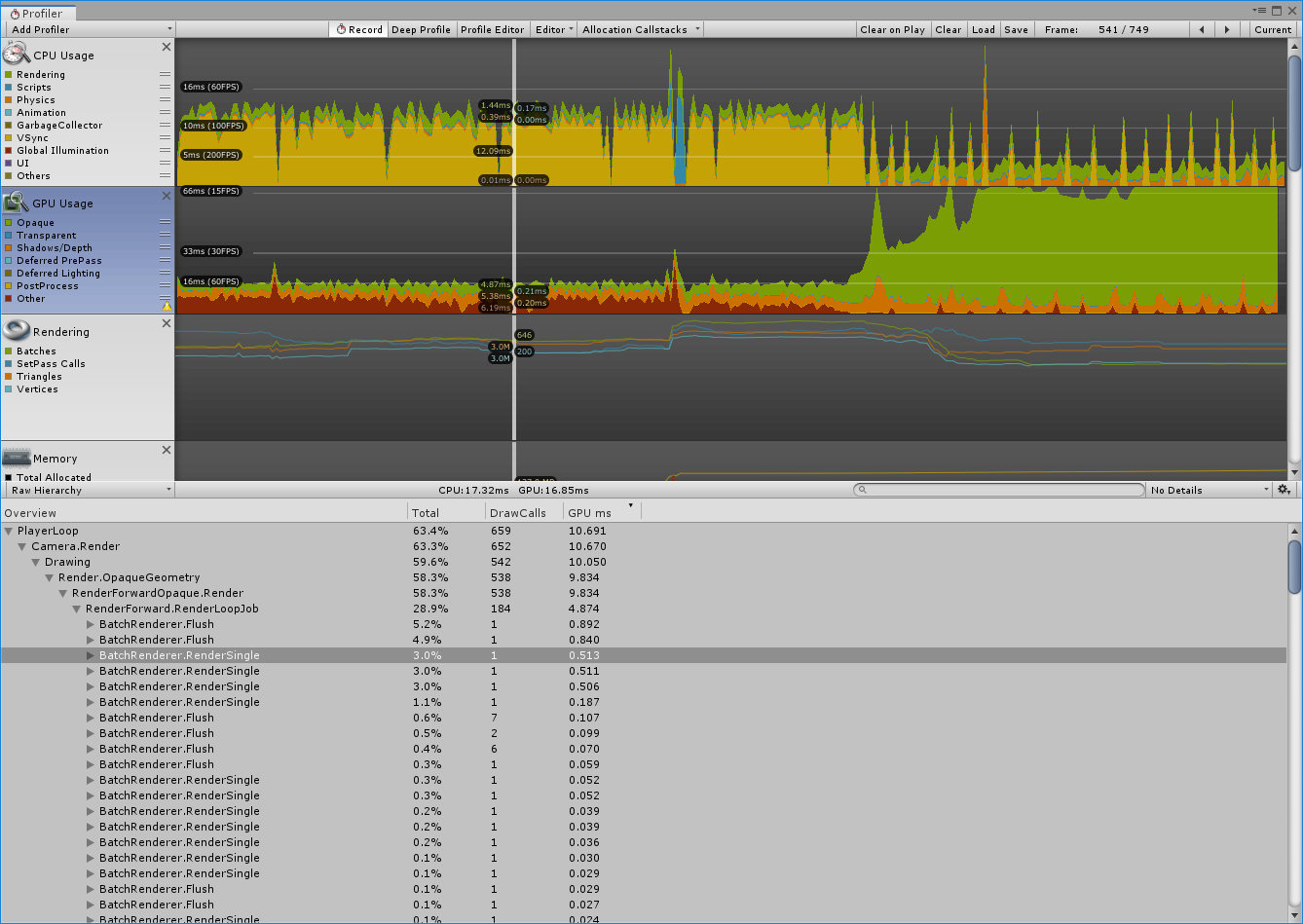Step to the next frame arrow
This screenshot has height=924, width=1303.
pyautogui.click(x=1226, y=29)
